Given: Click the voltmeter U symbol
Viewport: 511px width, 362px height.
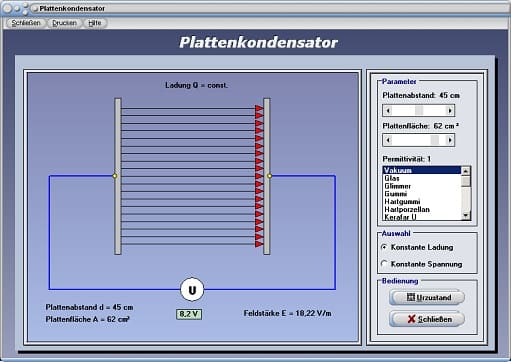Looking at the screenshot, I should [192, 290].
